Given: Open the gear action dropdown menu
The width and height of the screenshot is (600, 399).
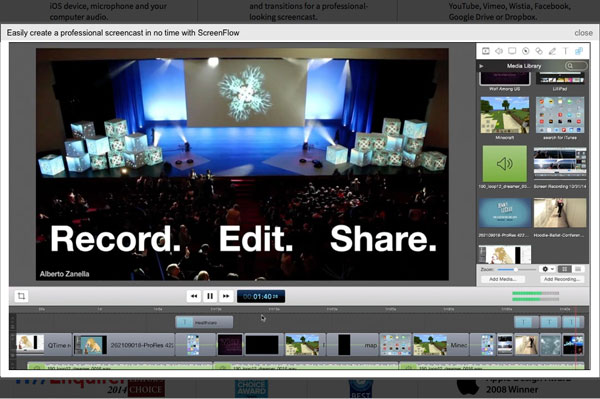Looking at the screenshot, I should click(x=547, y=269).
